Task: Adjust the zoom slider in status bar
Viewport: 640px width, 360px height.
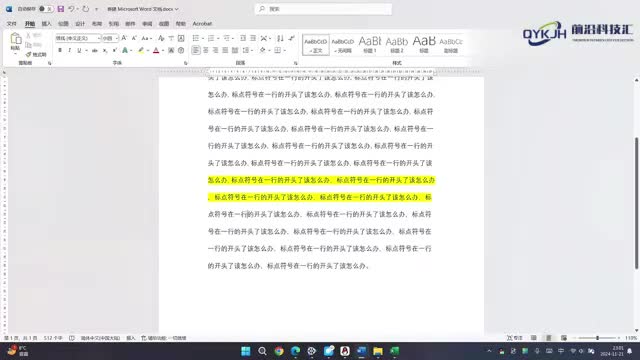Action: click(x=597, y=338)
